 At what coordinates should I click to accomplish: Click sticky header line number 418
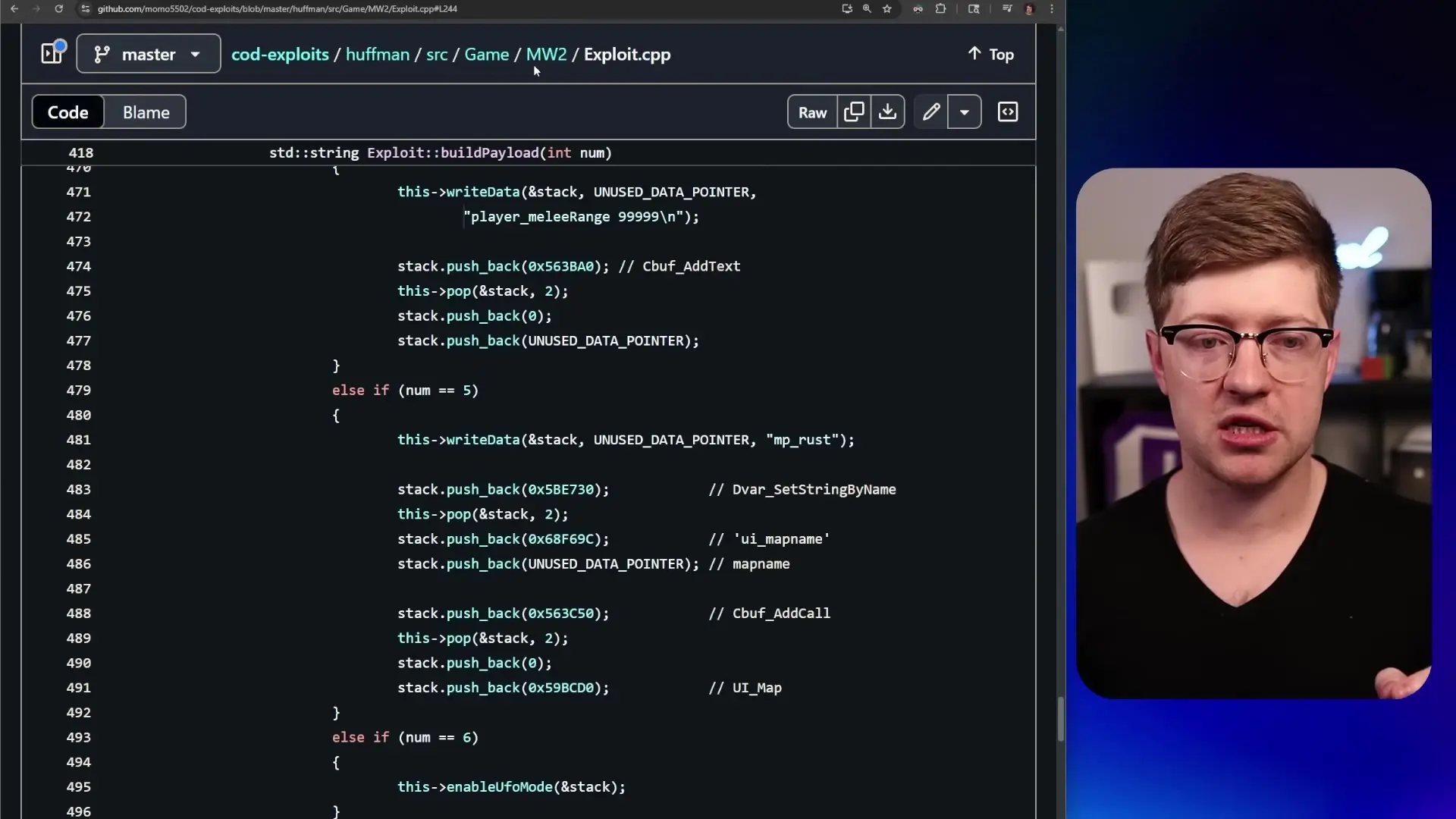pos(81,152)
